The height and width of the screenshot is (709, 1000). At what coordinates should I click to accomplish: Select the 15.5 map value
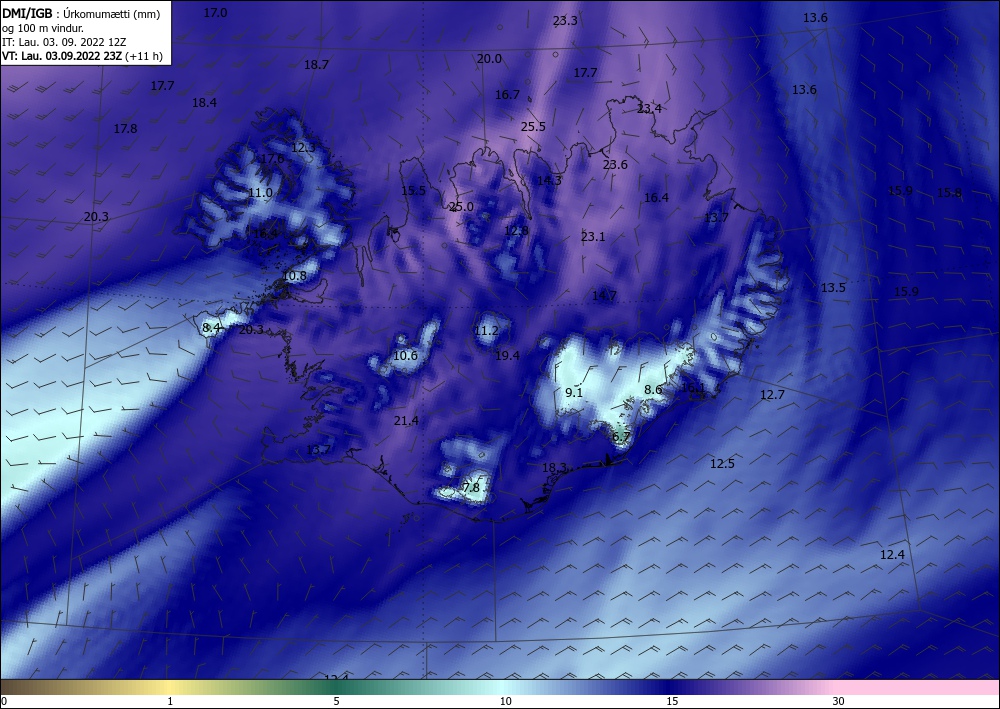coord(413,191)
